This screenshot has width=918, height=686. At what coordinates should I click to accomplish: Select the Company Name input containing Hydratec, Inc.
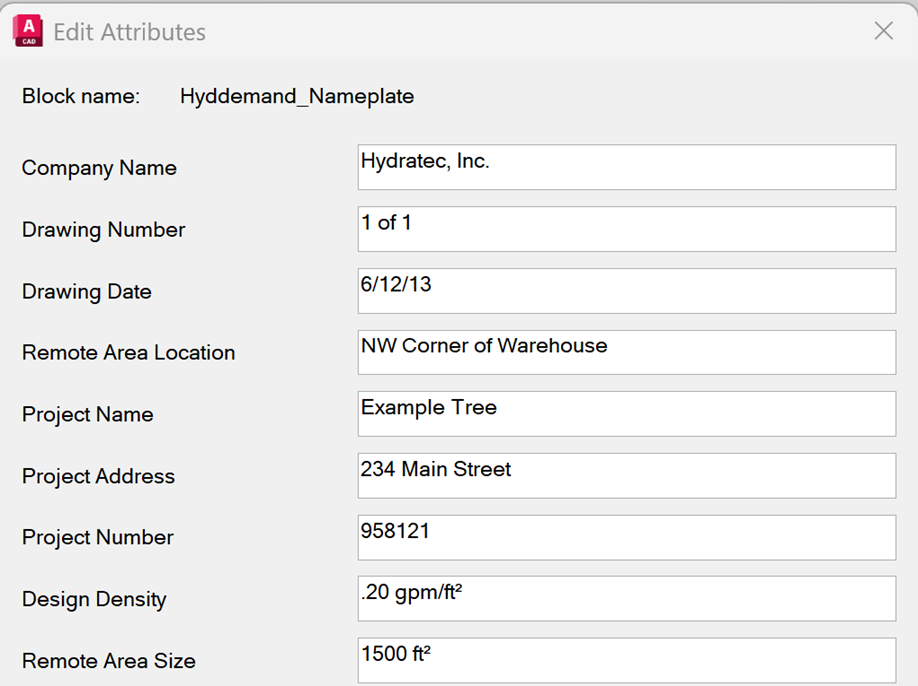[626, 167]
